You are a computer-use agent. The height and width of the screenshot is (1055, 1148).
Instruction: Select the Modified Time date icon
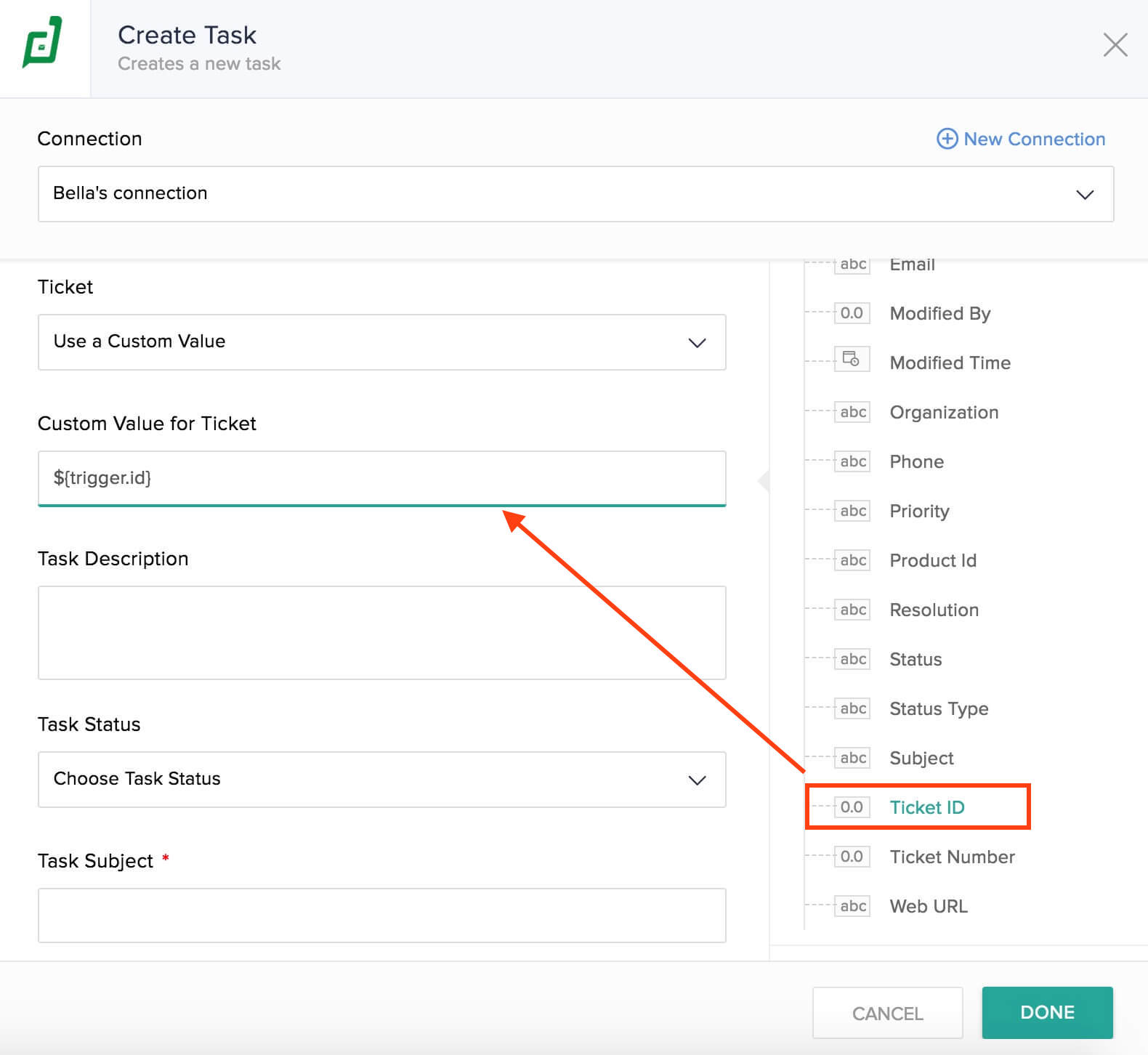coord(851,360)
